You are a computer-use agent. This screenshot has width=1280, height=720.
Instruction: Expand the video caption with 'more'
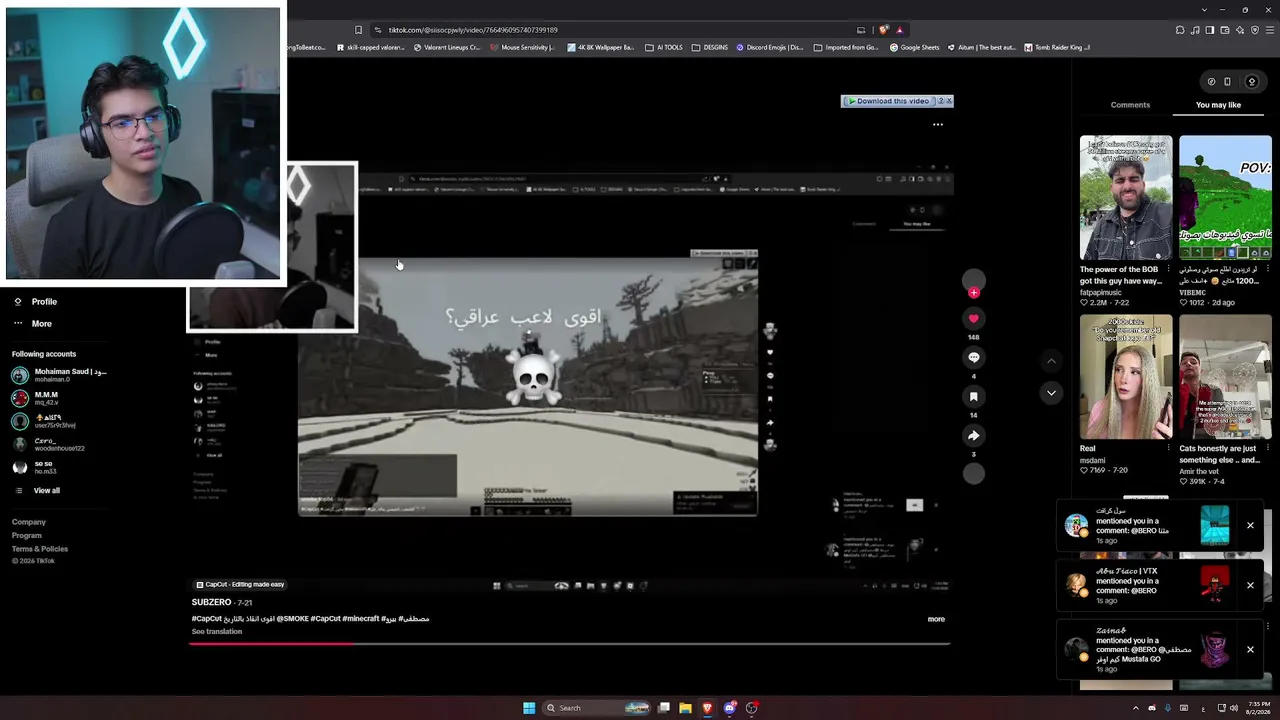936,619
